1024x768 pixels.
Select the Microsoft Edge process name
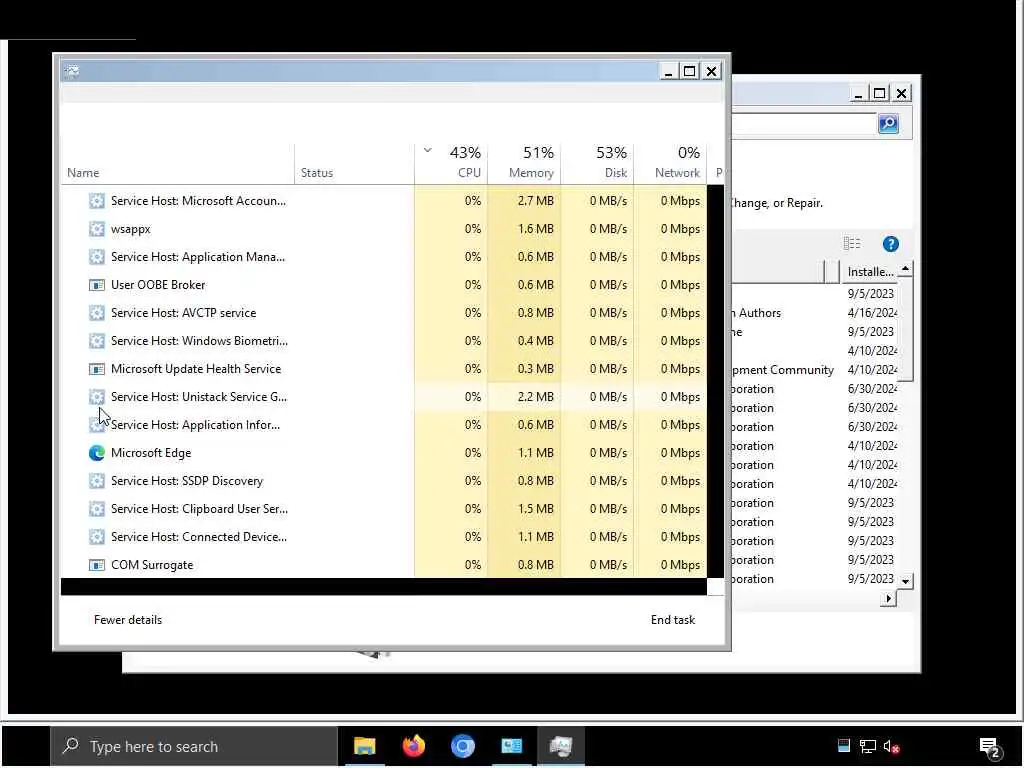pyautogui.click(x=151, y=453)
